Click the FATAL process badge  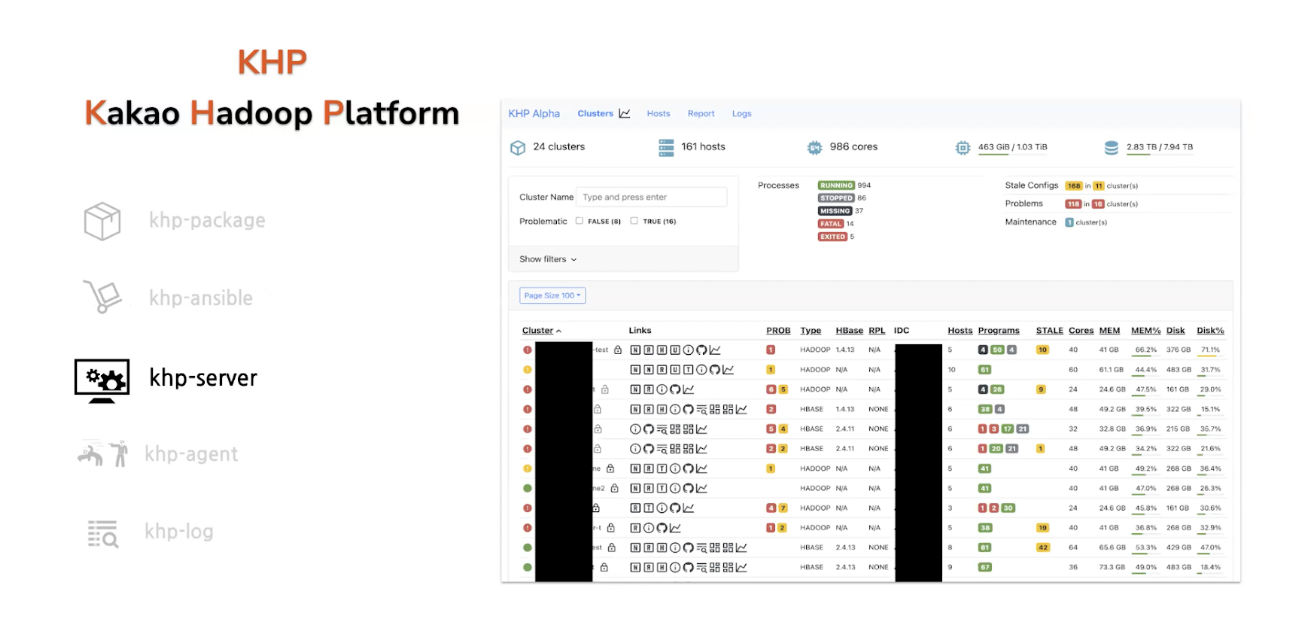point(830,224)
